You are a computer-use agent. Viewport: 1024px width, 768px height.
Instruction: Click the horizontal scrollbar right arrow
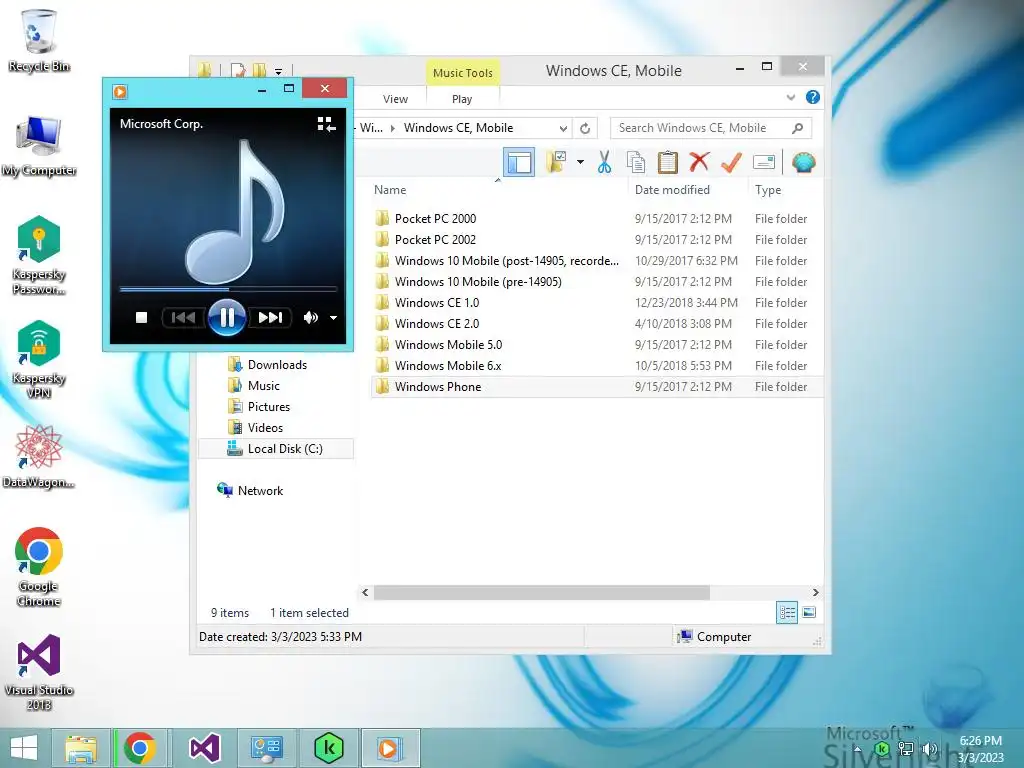(815, 592)
